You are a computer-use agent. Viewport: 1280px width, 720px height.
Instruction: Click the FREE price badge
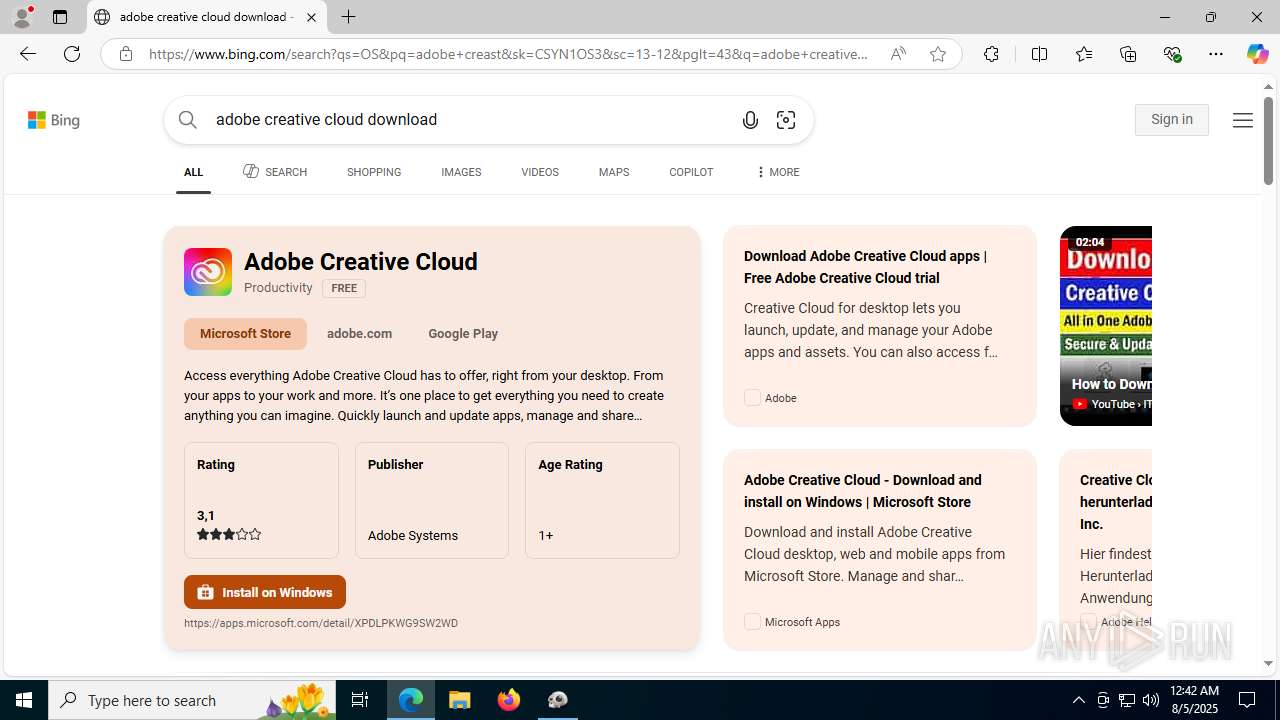(344, 288)
